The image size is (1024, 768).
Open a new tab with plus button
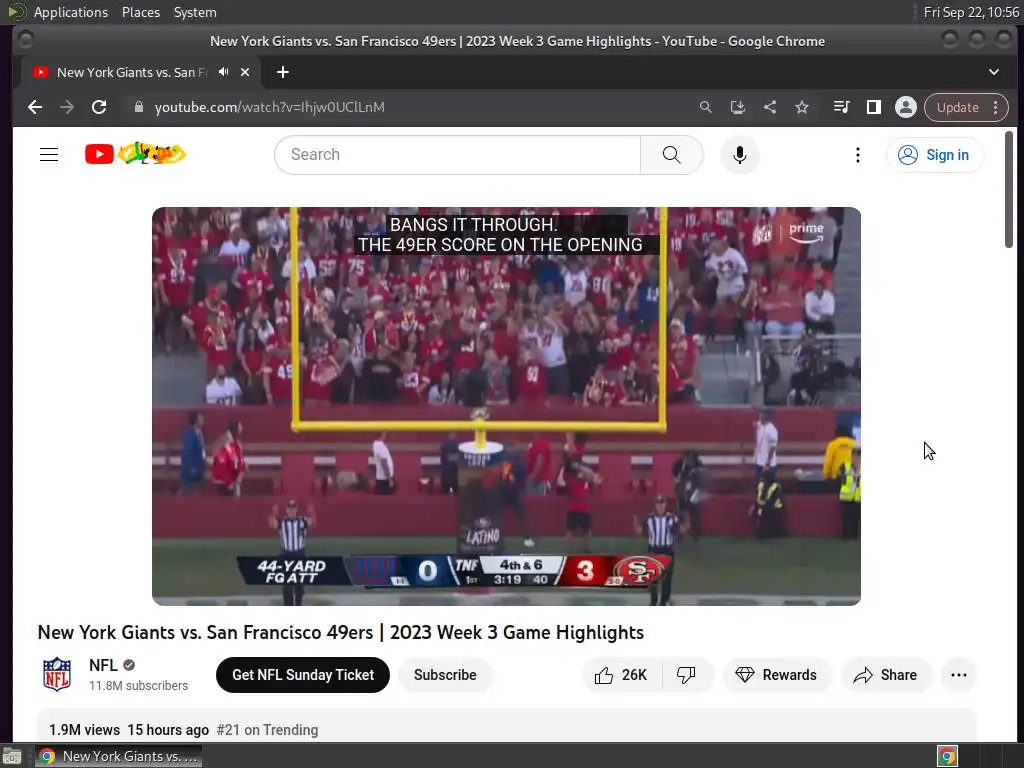[x=283, y=72]
